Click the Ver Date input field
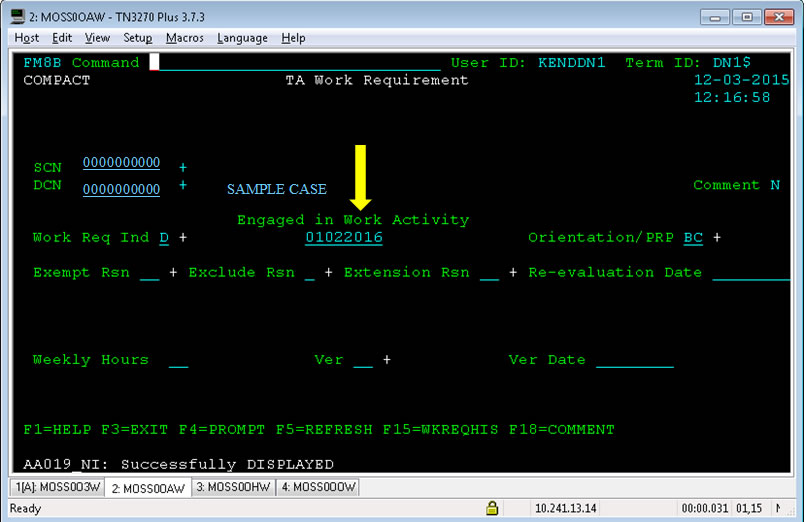Image resolution: width=806 pixels, height=522 pixels. point(635,360)
